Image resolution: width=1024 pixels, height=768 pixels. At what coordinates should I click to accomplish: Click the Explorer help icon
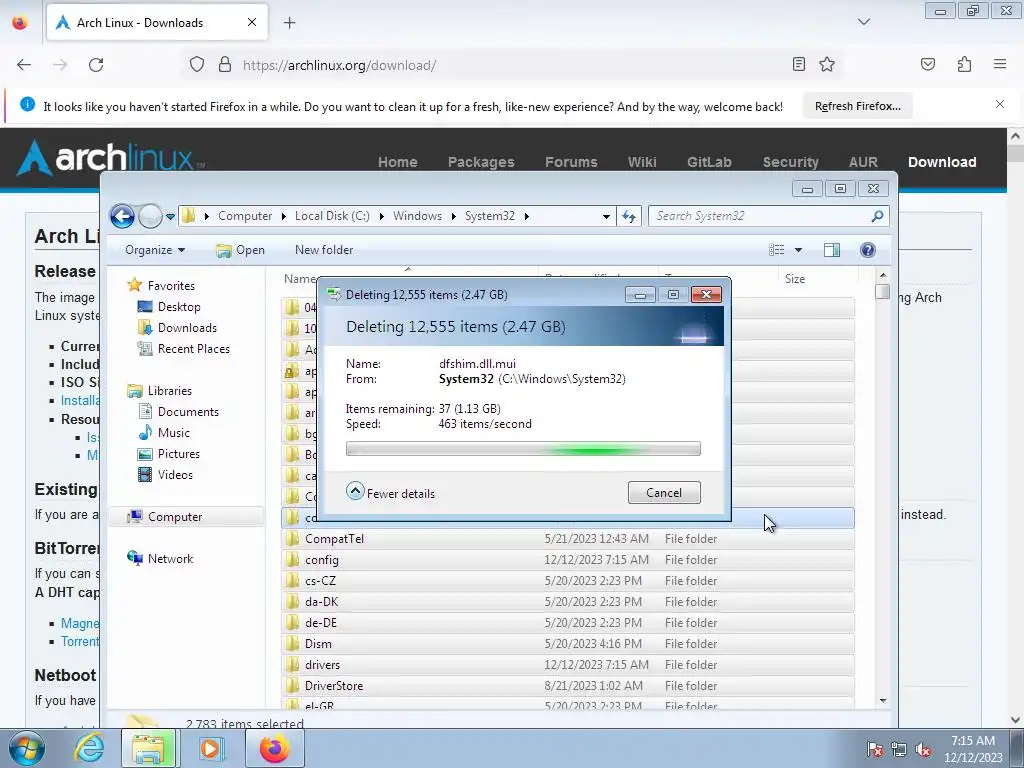tap(867, 250)
